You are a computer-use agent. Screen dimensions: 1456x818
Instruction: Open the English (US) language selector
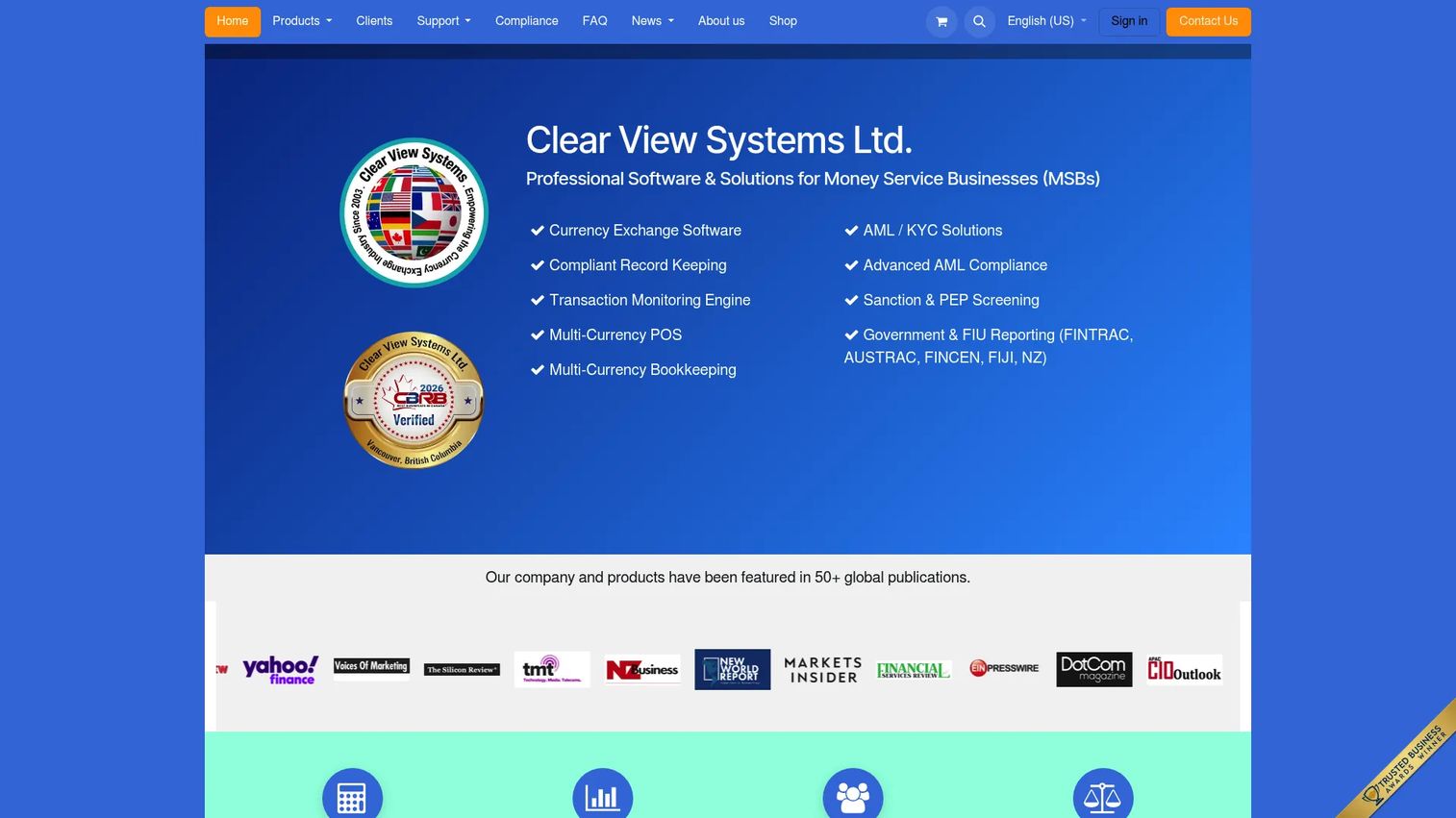1046,21
